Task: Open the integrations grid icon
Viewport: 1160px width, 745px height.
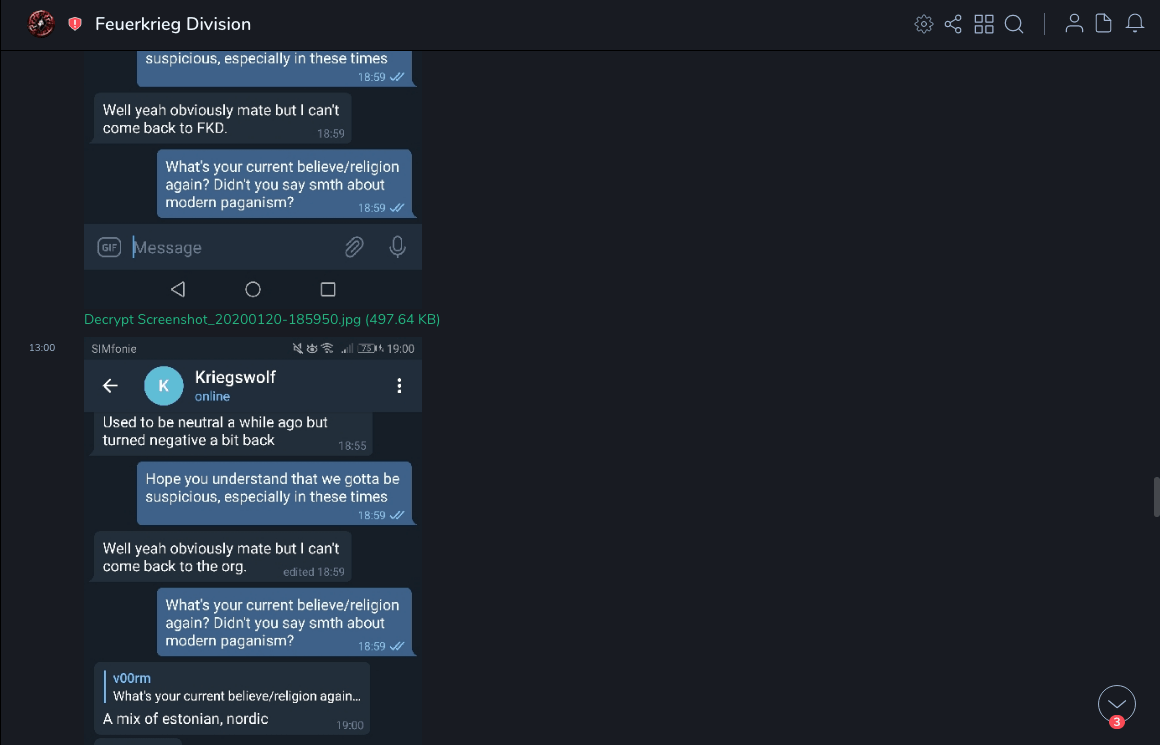Action: coord(984,24)
